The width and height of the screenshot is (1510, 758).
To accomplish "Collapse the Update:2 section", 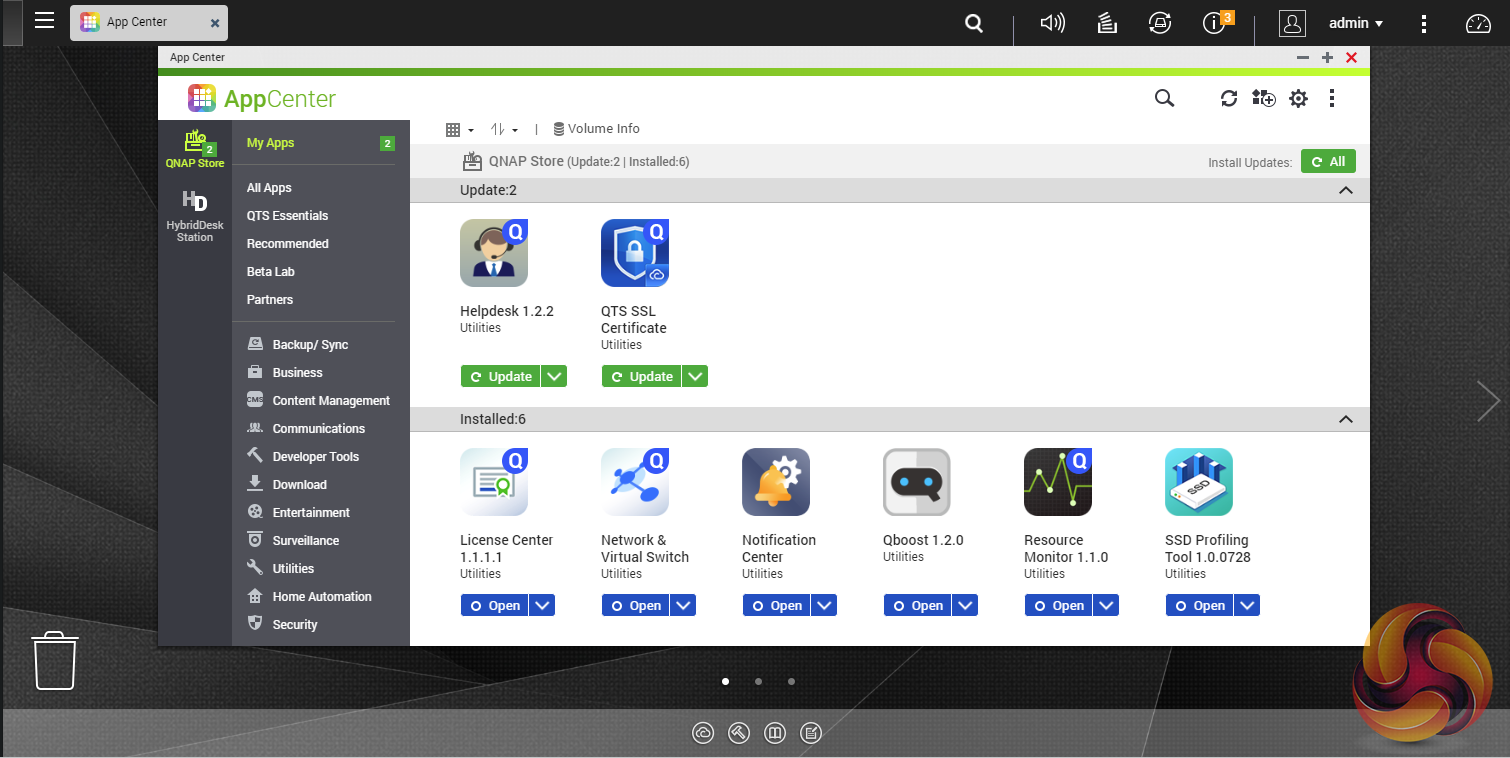I will pyautogui.click(x=1345, y=190).
